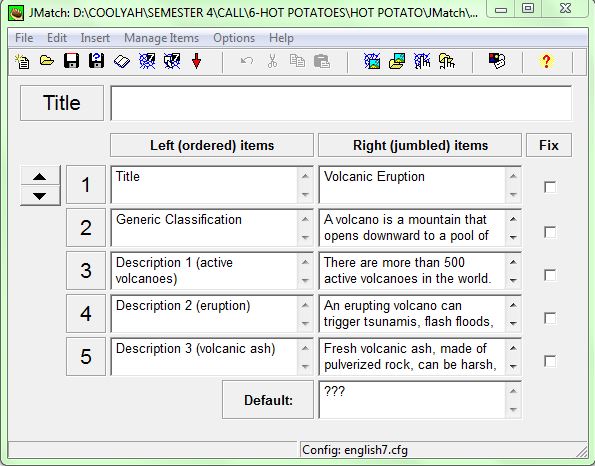Viewport: 595px width, 466px height.
Task: Insert link to web URL icon
Action: 422,61
